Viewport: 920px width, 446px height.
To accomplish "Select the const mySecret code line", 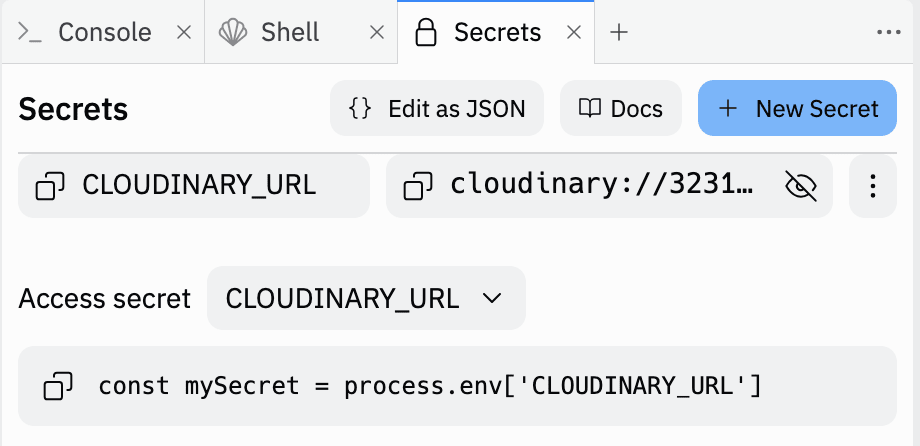I will point(429,386).
